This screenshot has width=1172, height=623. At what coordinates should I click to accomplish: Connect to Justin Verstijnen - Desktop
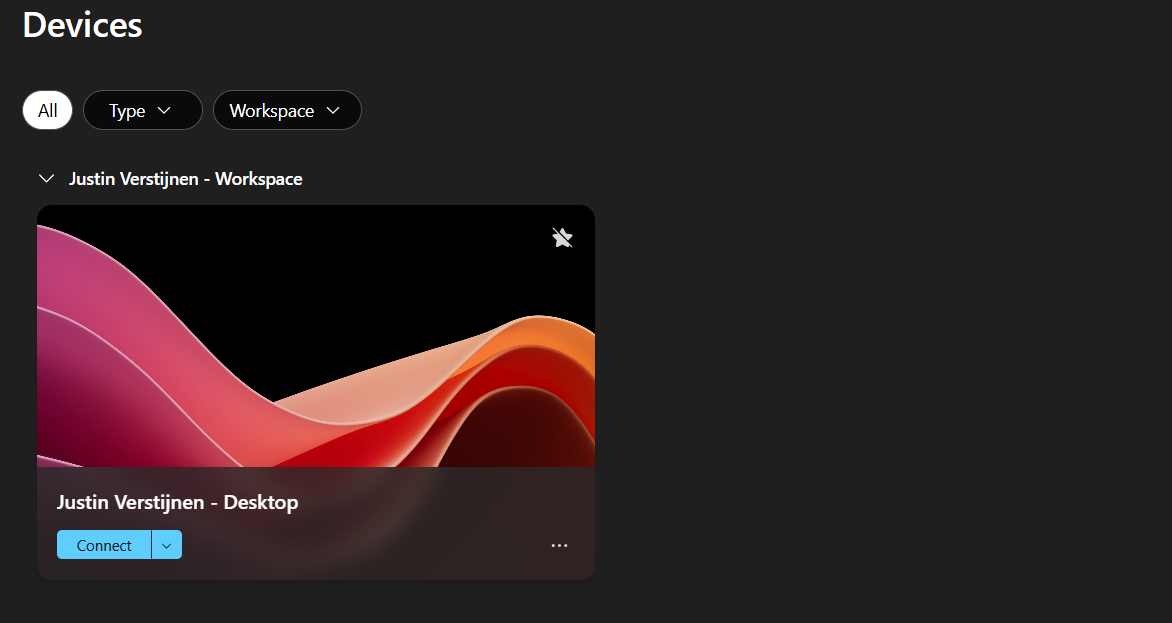tap(104, 545)
